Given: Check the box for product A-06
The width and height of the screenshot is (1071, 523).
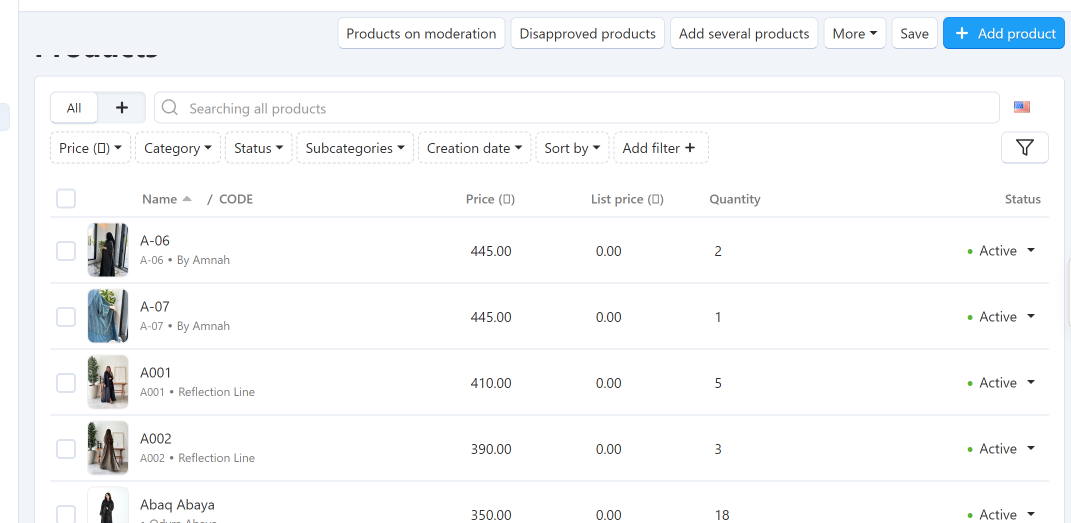Looking at the screenshot, I should coord(66,251).
